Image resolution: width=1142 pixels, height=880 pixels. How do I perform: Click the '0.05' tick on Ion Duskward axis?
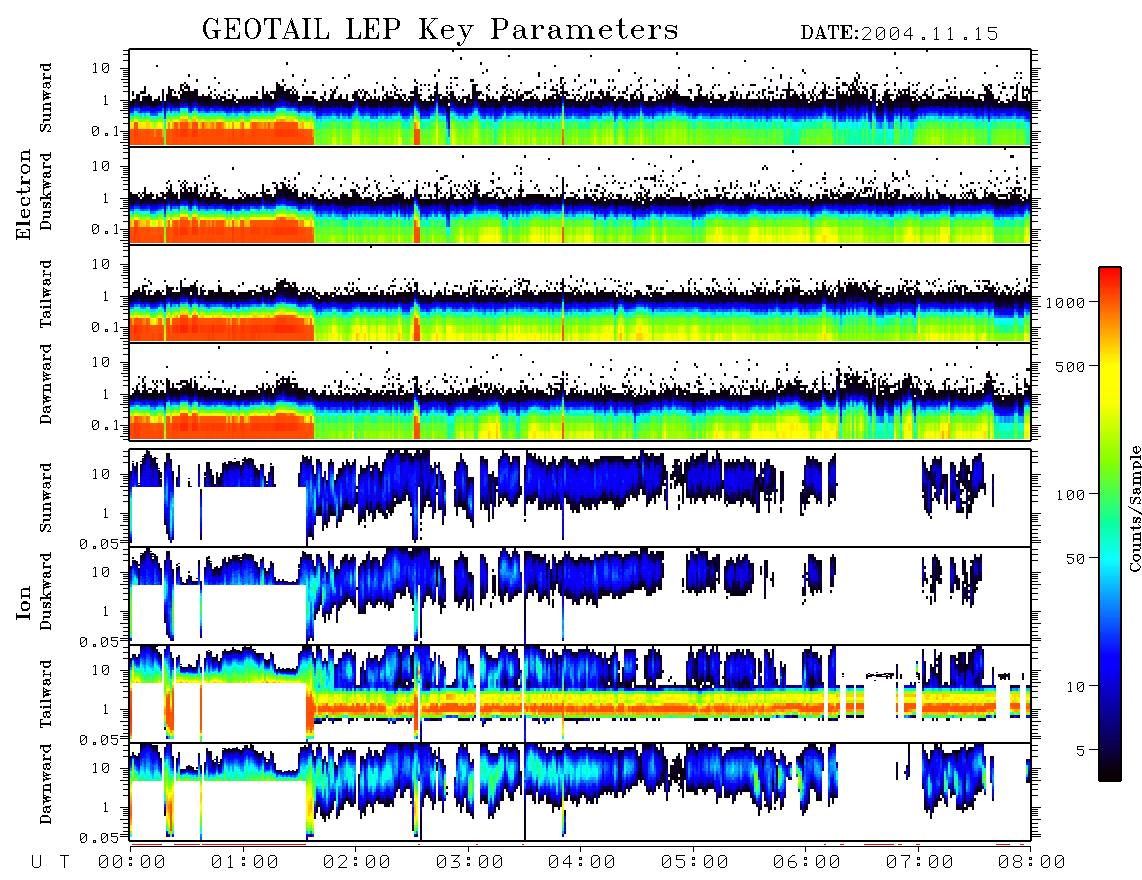point(98,642)
